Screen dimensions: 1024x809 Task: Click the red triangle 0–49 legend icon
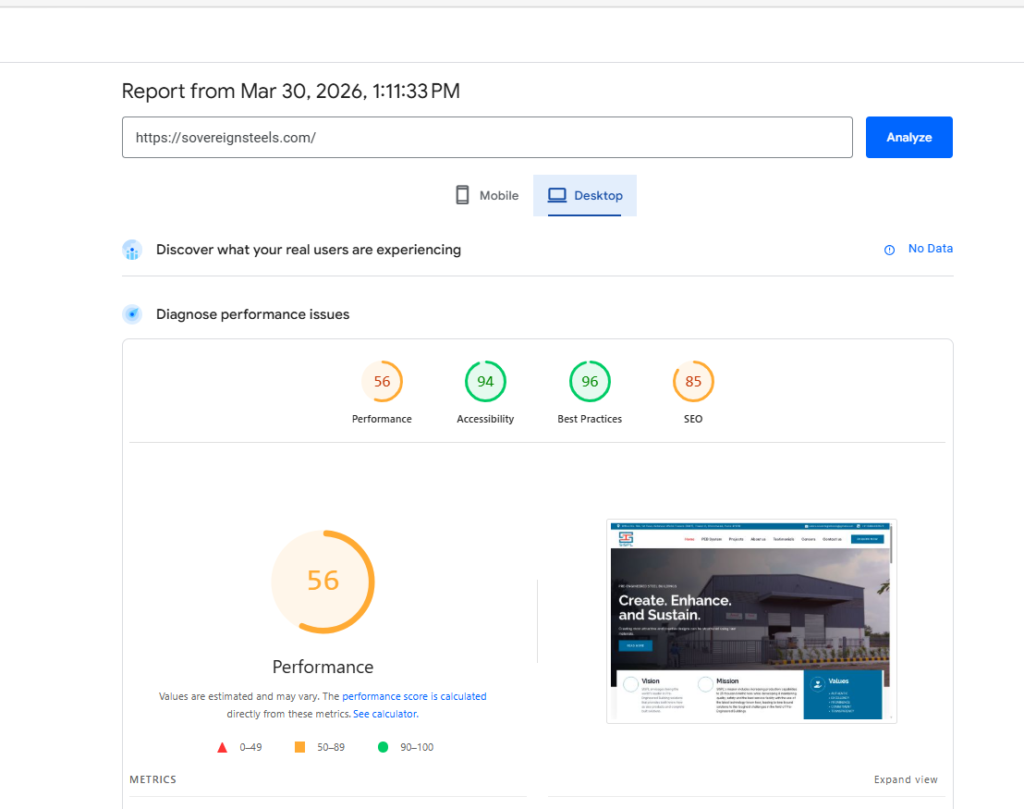pos(223,747)
